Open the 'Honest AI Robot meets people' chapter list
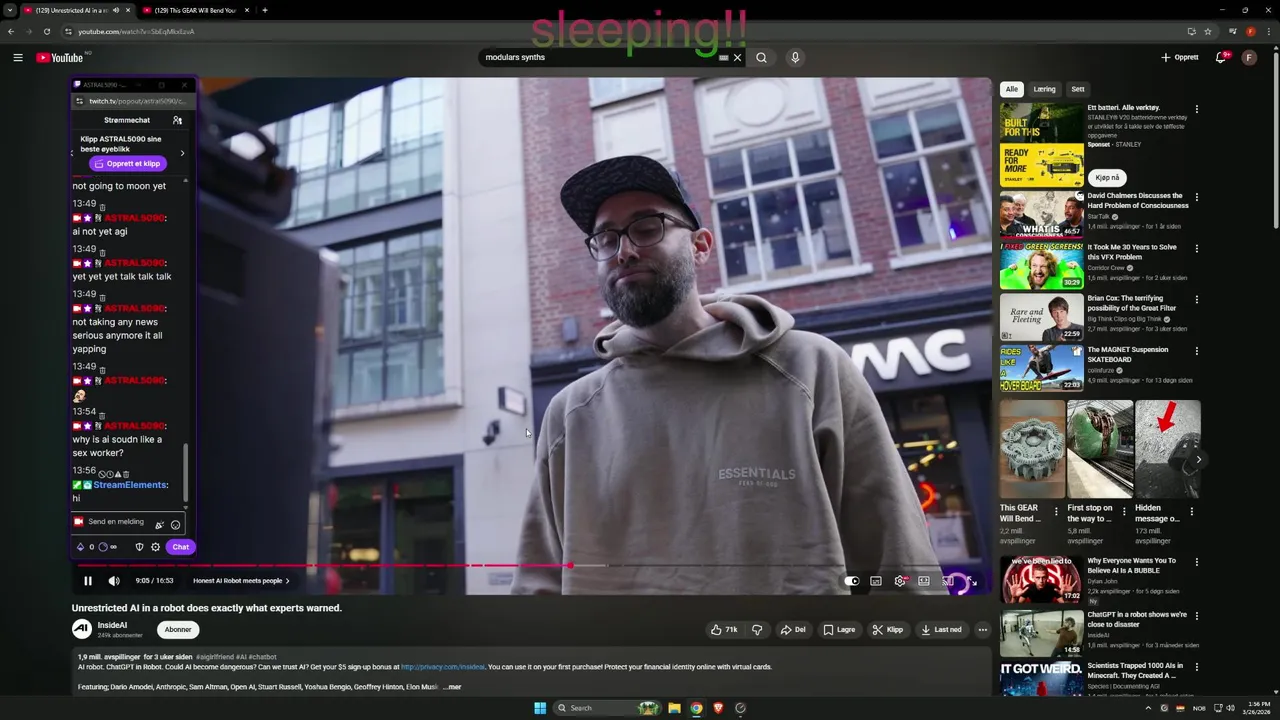Screen dimensions: 1280x720 pos(241,581)
